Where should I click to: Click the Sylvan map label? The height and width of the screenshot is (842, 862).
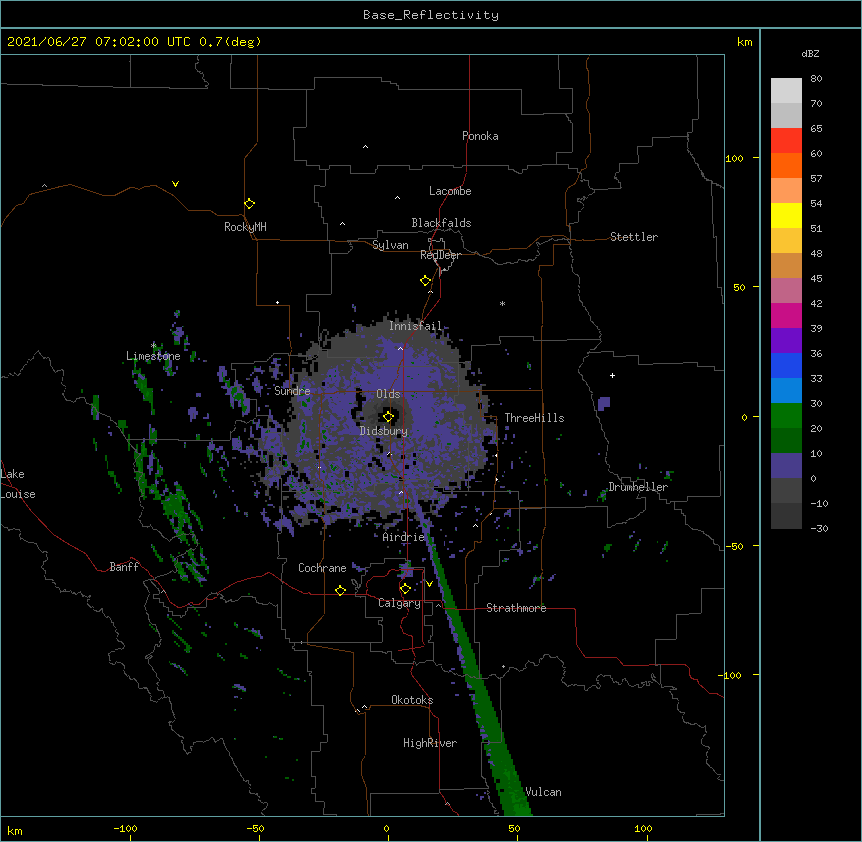pyautogui.click(x=390, y=245)
